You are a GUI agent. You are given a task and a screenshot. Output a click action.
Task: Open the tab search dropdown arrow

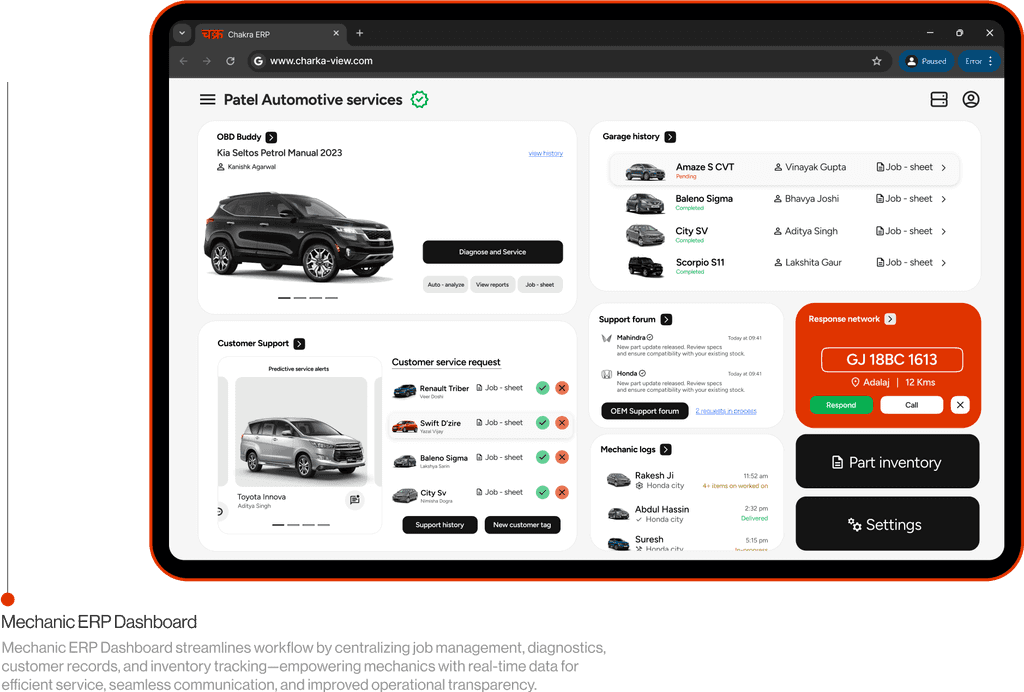point(182,33)
